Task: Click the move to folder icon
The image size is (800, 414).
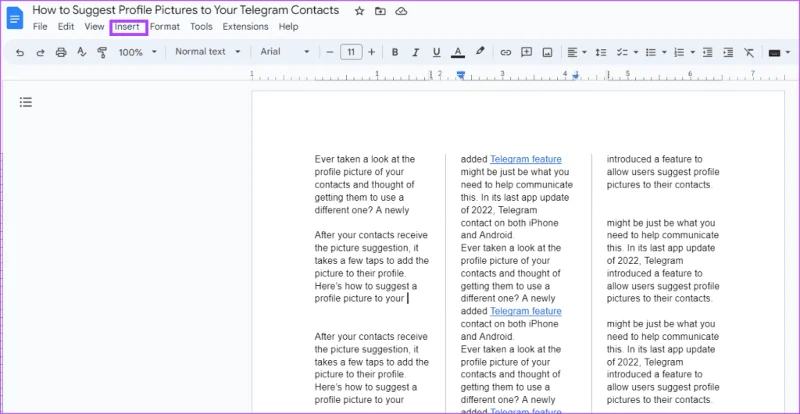Action: coord(380,11)
